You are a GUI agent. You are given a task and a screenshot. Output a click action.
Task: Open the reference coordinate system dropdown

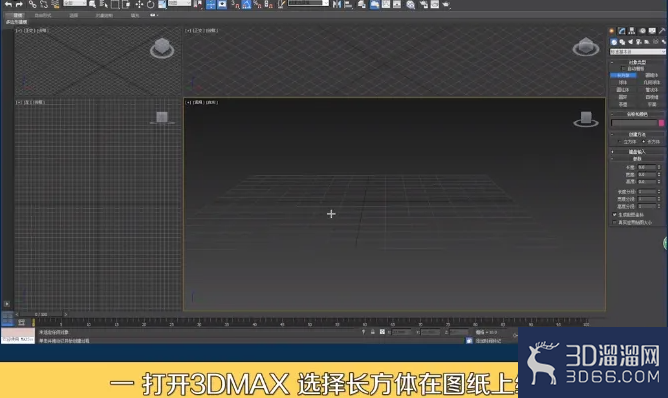tap(179, 3)
